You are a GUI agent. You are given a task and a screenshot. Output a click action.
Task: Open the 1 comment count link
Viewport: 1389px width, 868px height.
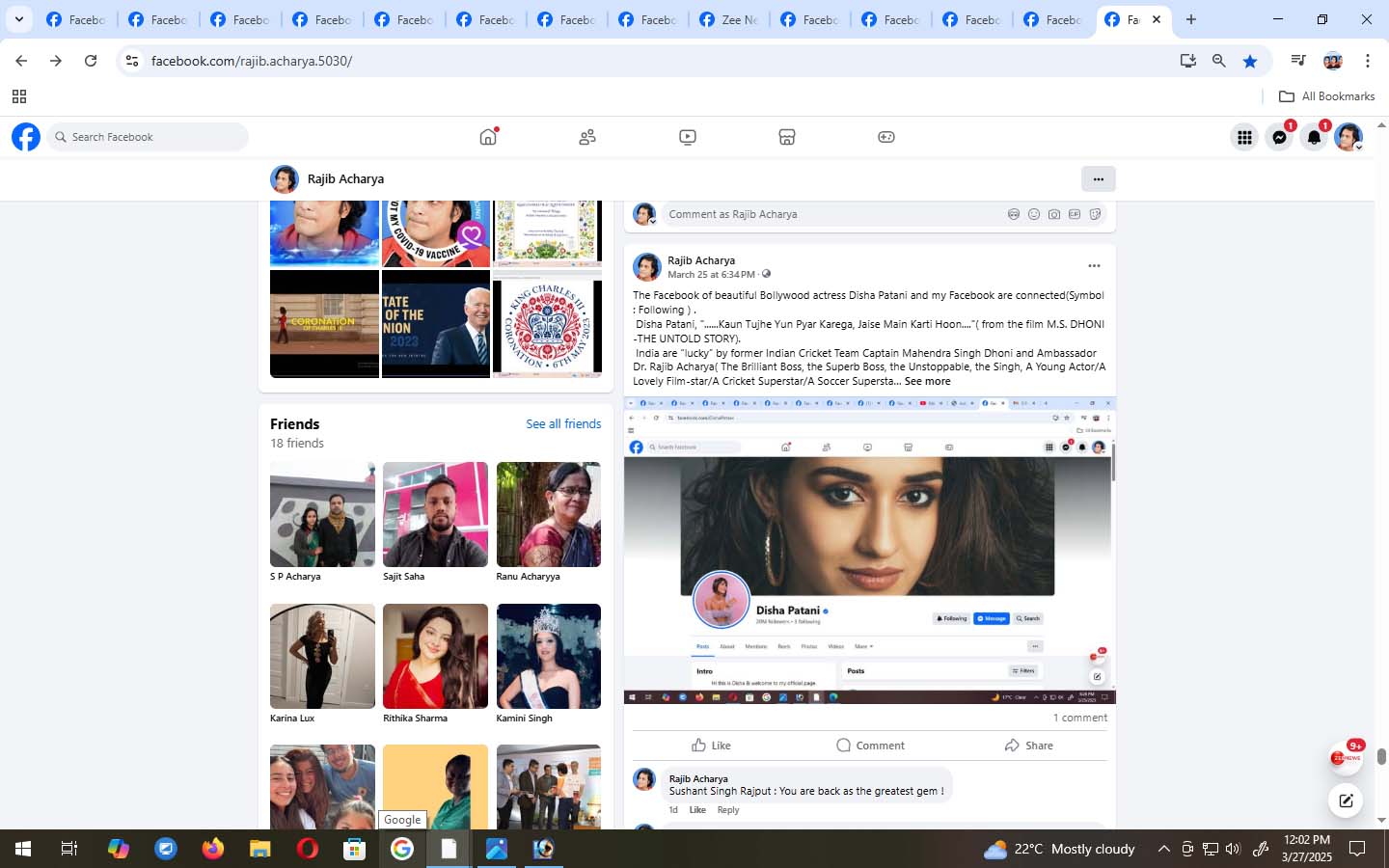pos(1079,719)
